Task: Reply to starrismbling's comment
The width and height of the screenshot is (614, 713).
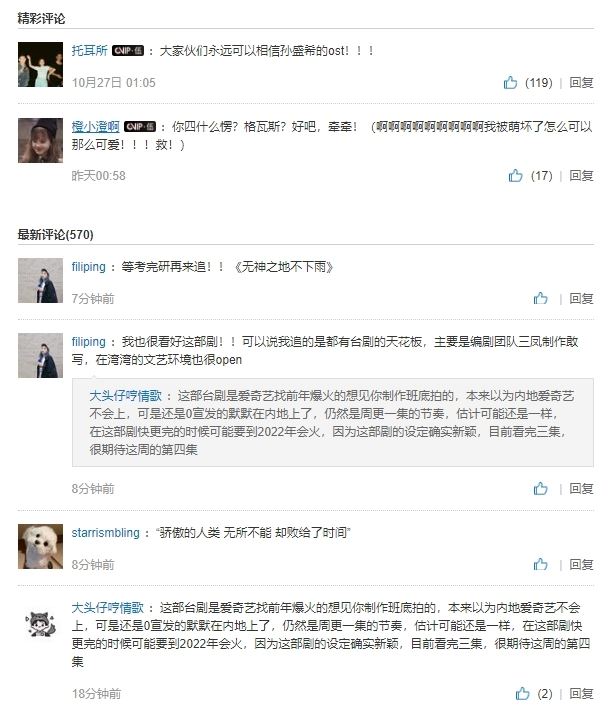Action: point(581,565)
